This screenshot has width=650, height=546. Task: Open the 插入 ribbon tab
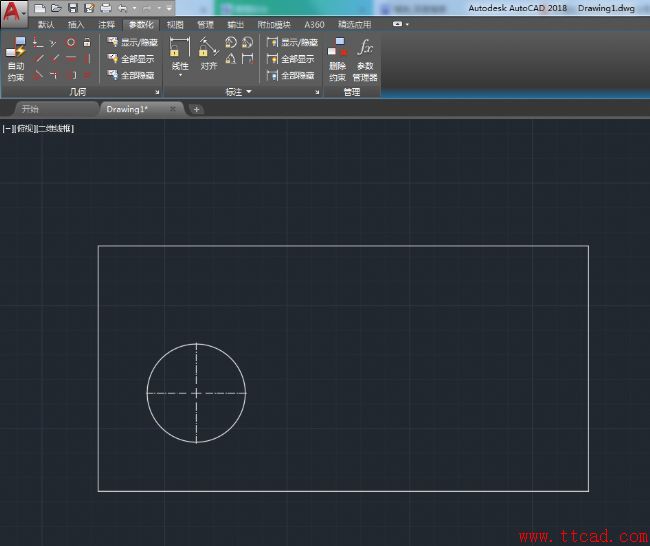(x=76, y=24)
